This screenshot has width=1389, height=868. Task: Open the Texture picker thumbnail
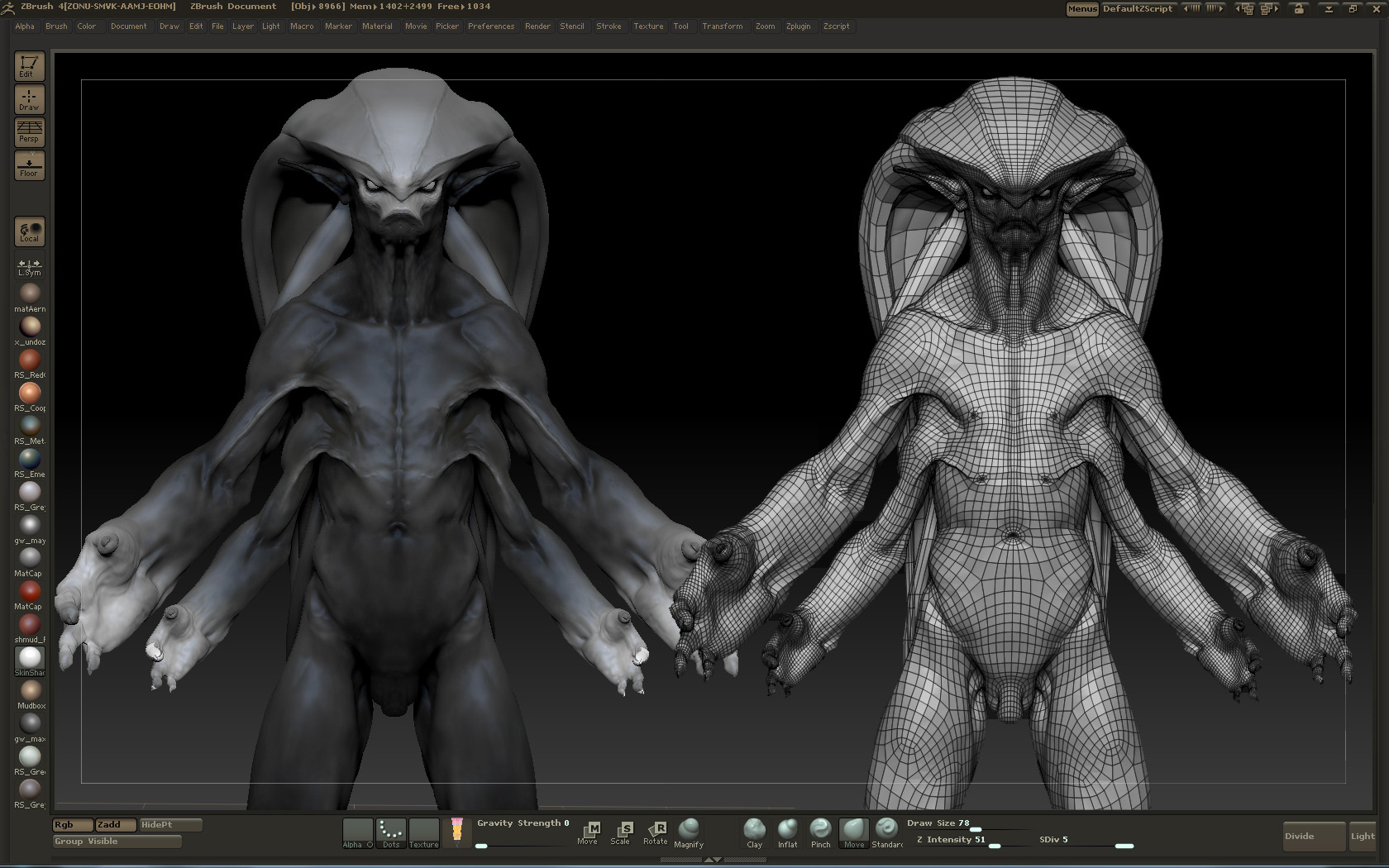tap(424, 833)
